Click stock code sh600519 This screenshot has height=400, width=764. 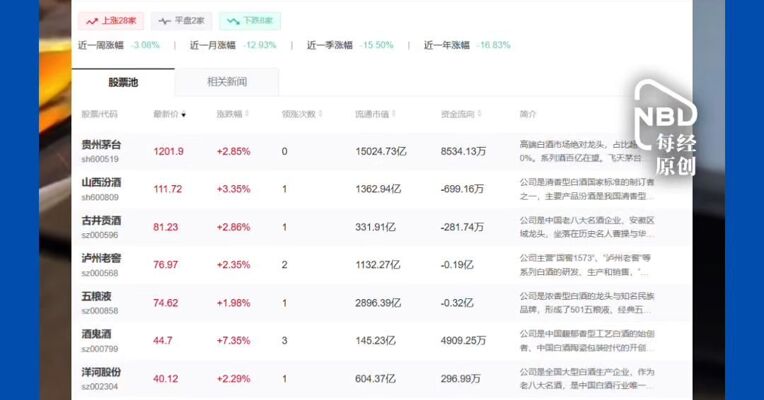coord(100,159)
